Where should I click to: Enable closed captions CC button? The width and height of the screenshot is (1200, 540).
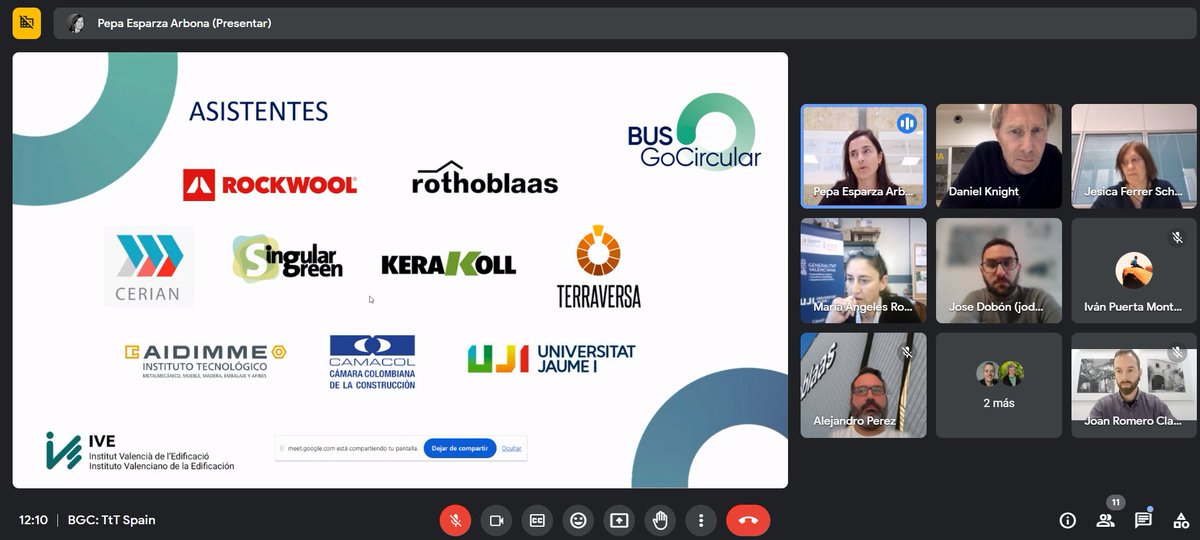(x=537, y=520)
